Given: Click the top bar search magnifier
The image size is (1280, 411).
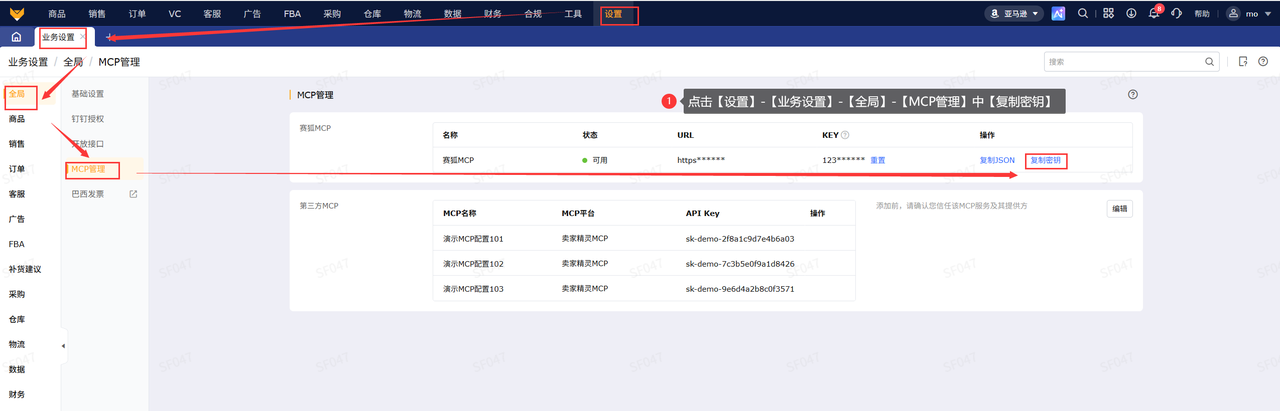Looking at the screenshot, I should click(x=1083, y=14).
